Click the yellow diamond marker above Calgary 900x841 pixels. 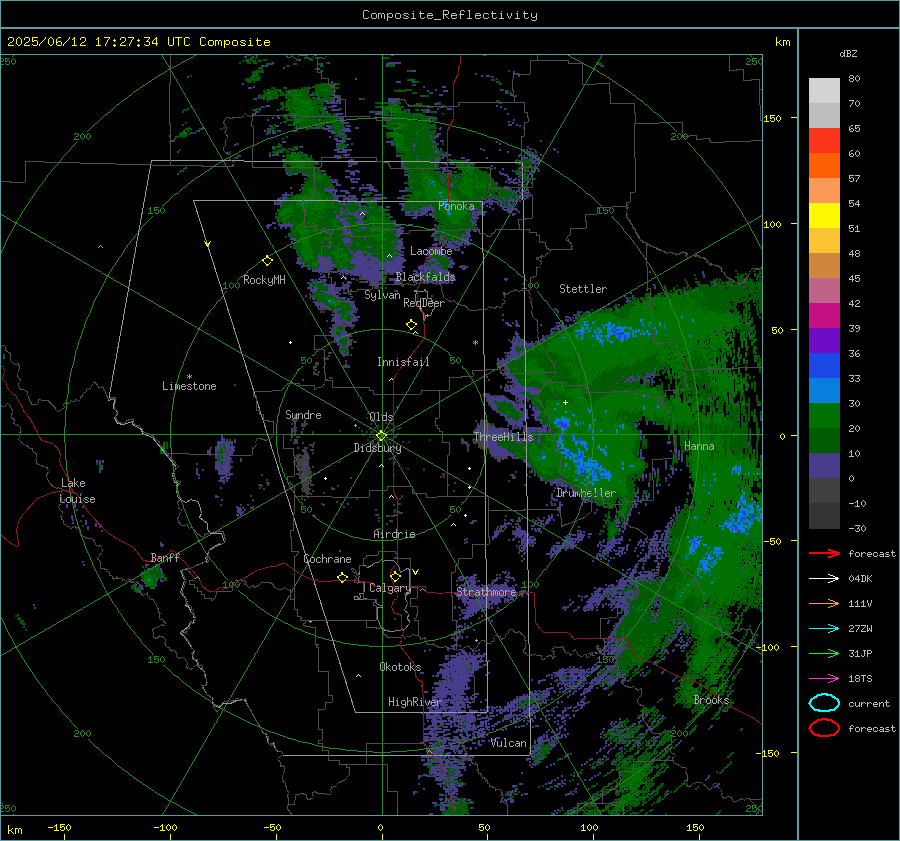pyautogui.click(x=395, y=576)
